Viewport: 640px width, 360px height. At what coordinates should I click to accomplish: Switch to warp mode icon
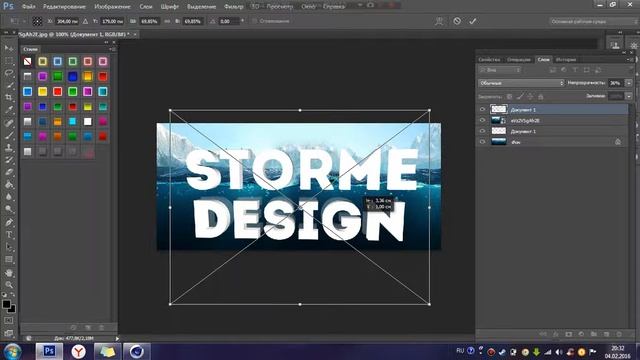439,21
